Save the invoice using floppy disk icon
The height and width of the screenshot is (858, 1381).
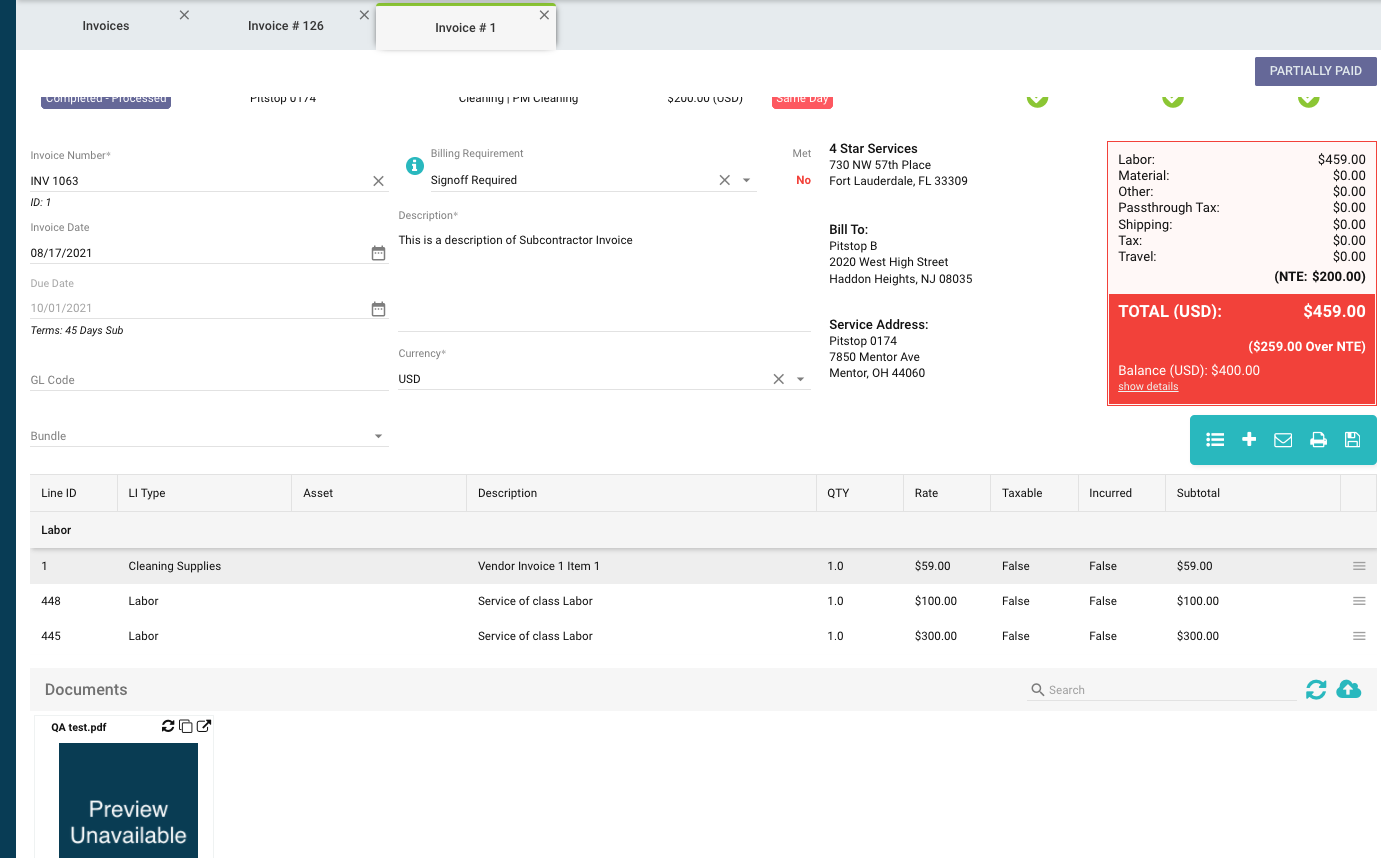pos(1352,440)
